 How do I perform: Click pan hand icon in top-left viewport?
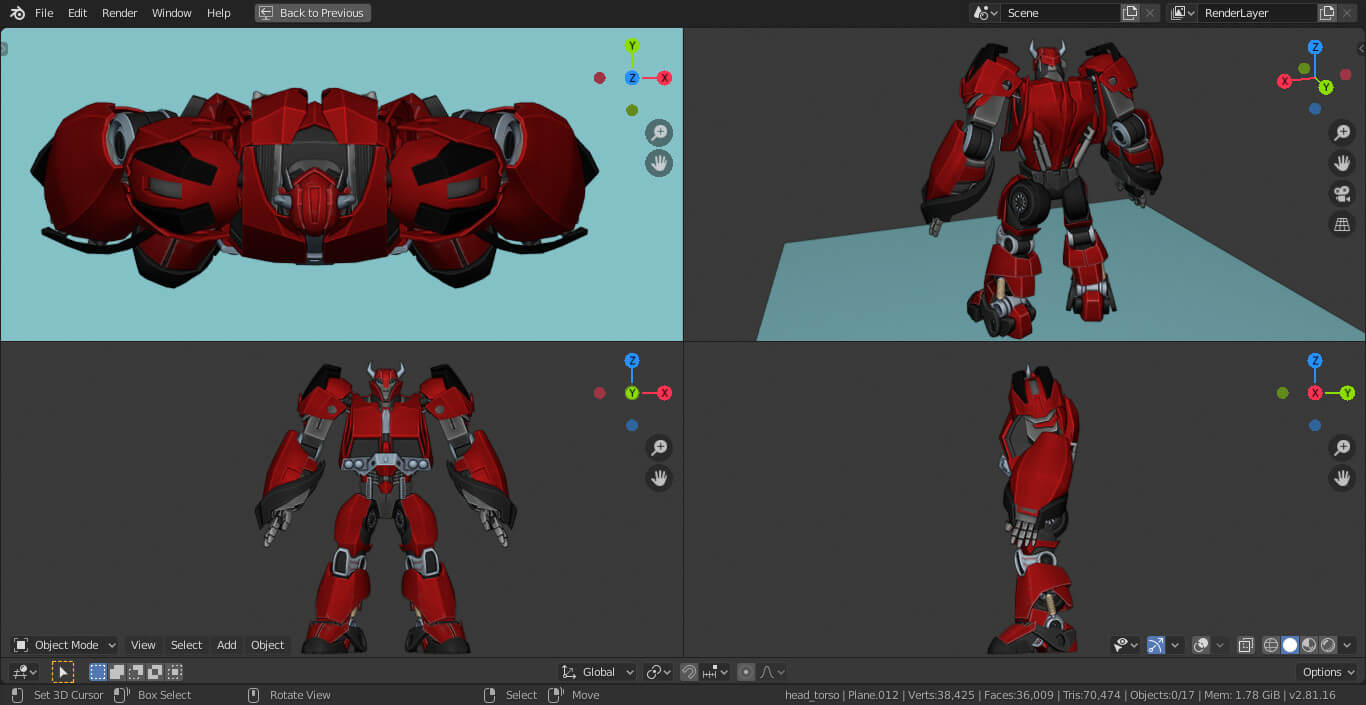tap(659, 164)
